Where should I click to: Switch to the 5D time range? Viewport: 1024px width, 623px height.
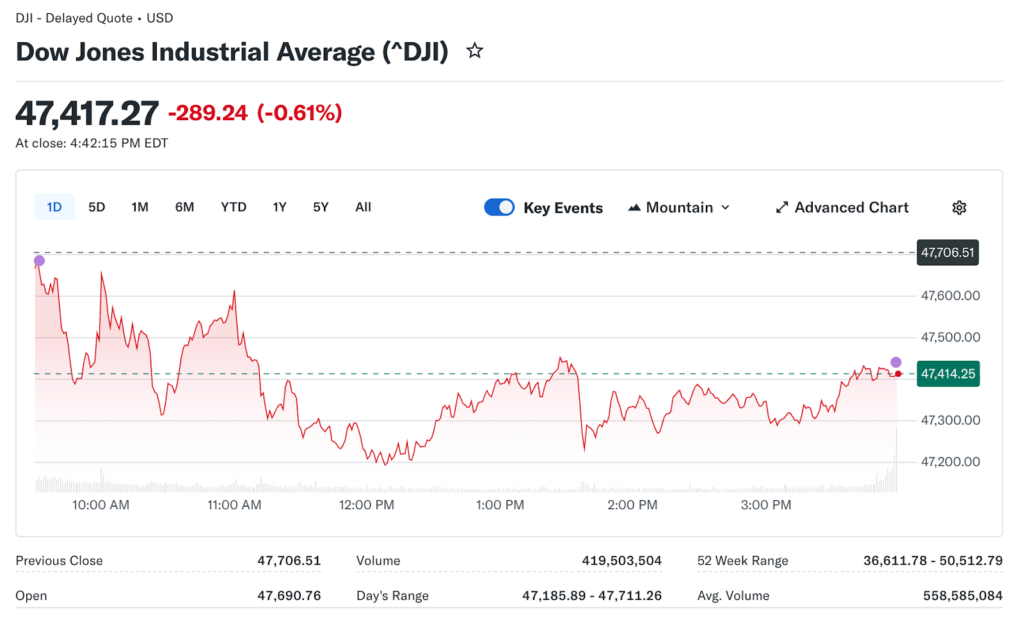click(x=97, y=207)
